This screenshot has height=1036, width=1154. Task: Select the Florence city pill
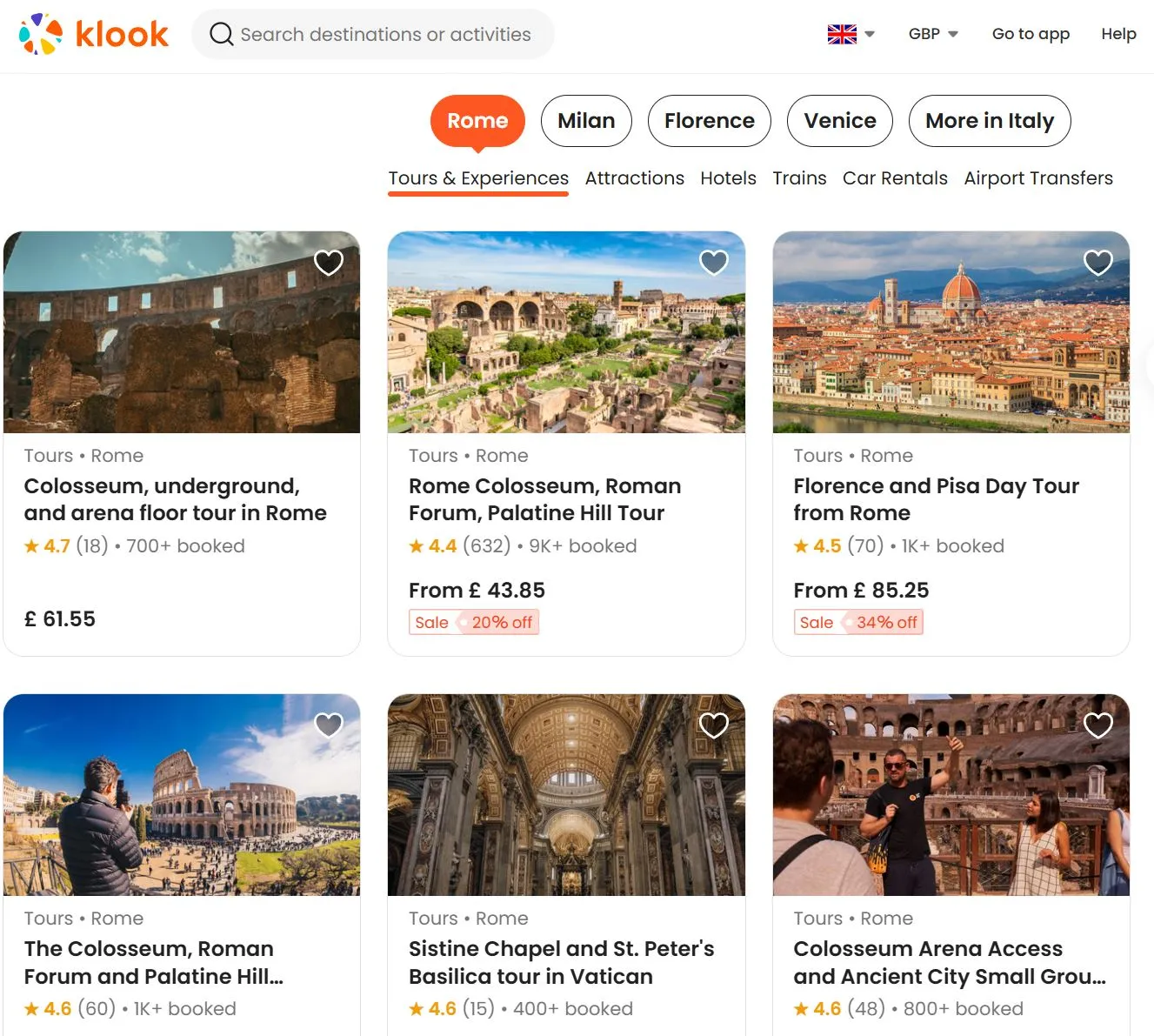click(709, 121)
